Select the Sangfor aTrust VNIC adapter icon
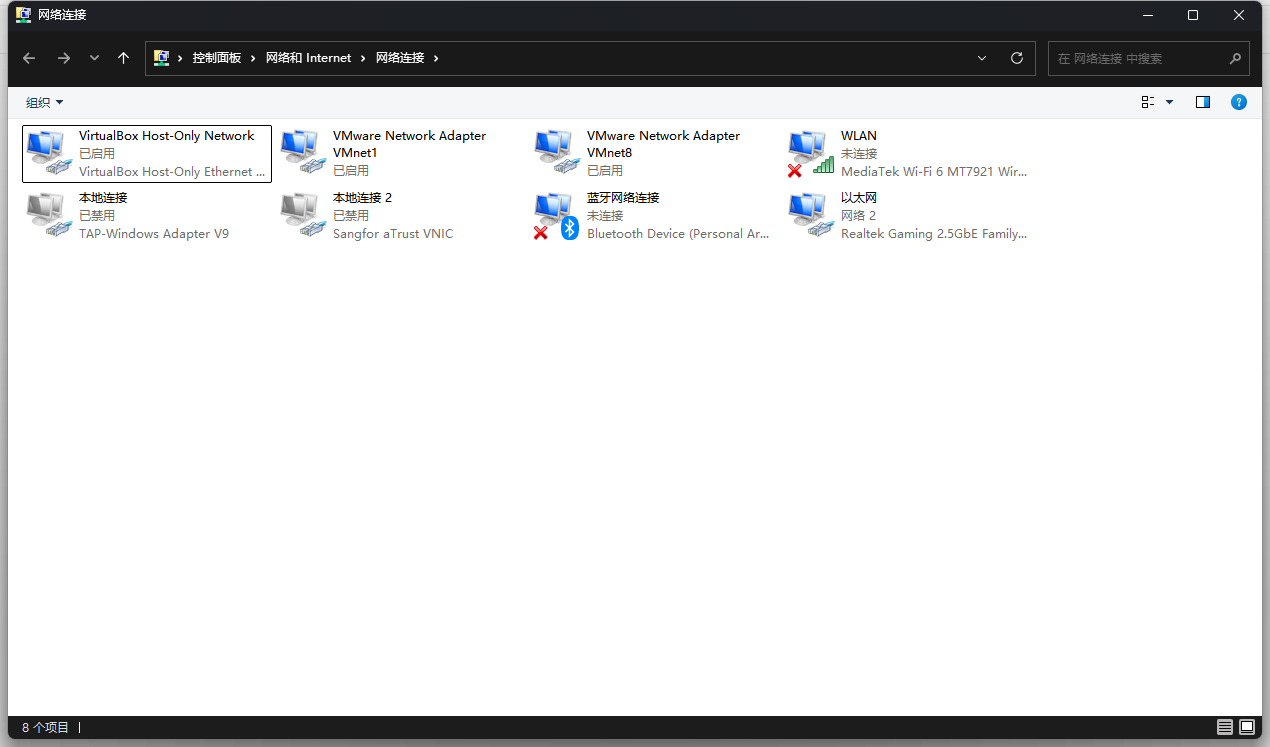 [x=302, y=215]
